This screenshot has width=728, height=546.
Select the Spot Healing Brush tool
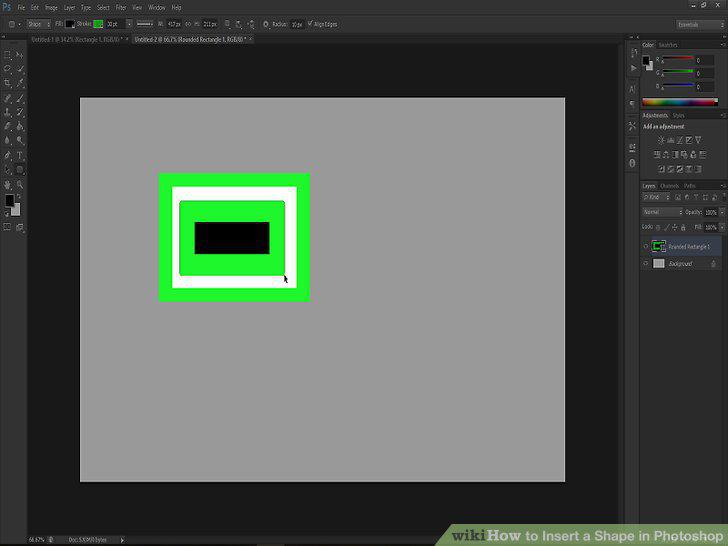coord(7,98)
